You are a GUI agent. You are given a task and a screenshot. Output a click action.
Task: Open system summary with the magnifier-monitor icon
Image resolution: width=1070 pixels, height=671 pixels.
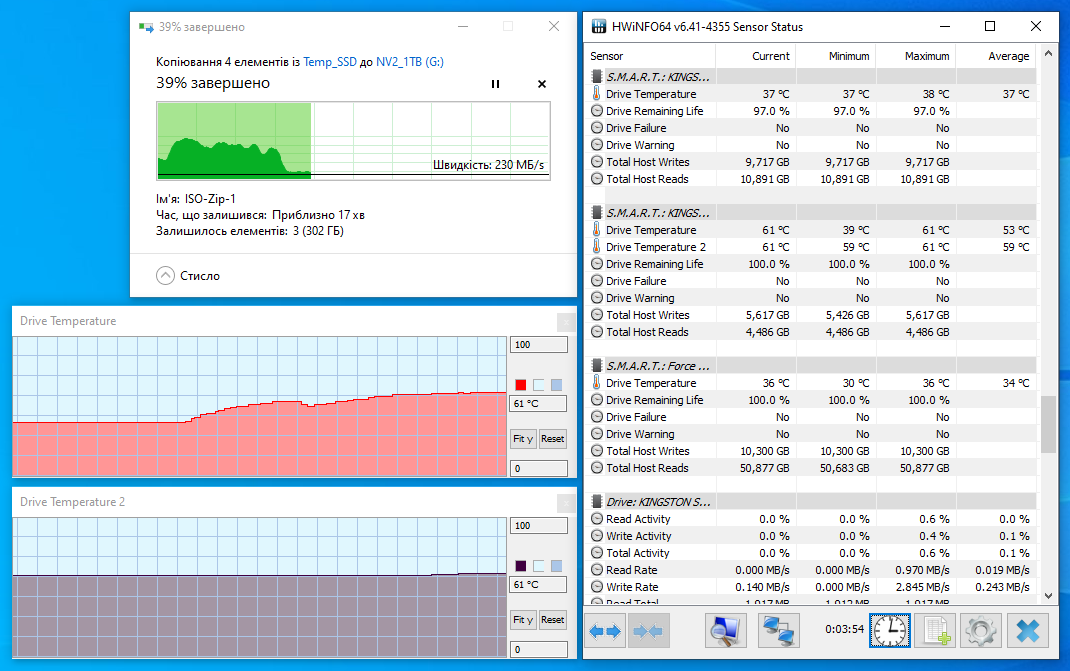tap(724, 630)
